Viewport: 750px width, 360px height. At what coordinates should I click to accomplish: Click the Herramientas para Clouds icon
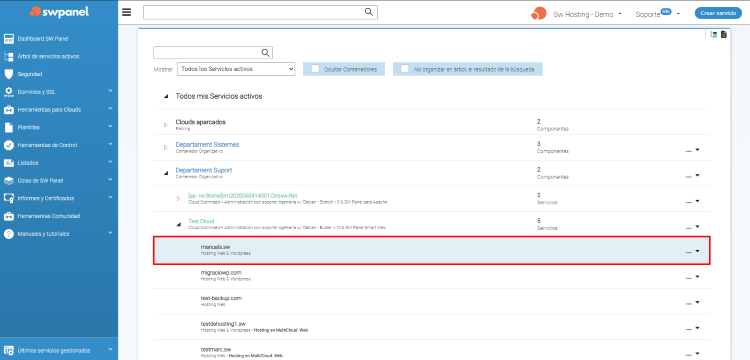[8, 109]
